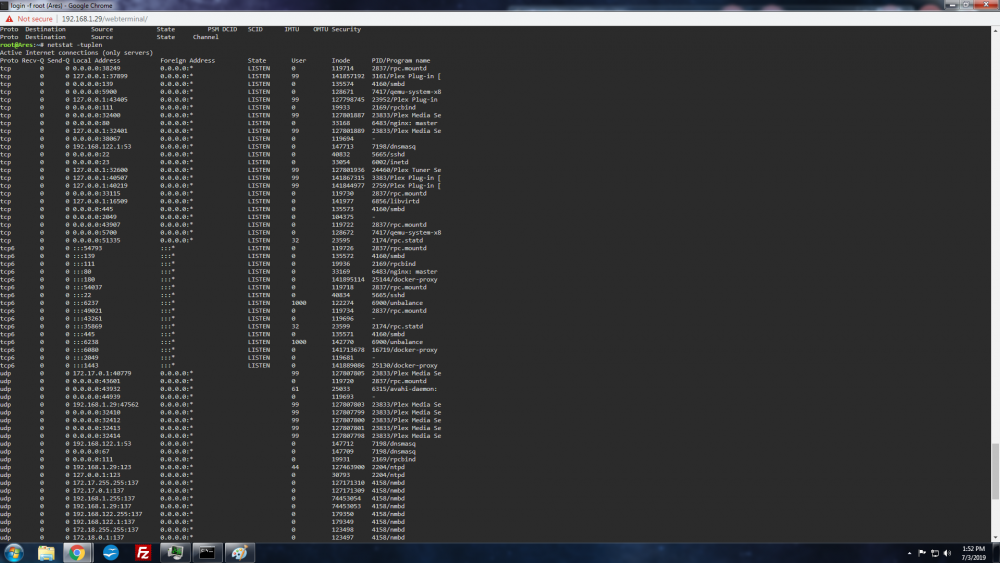Open the PuTTY terminal taskbar icon
Image resolution: width=1000 pixels, height=563 pixels.
tap(175, 553)
